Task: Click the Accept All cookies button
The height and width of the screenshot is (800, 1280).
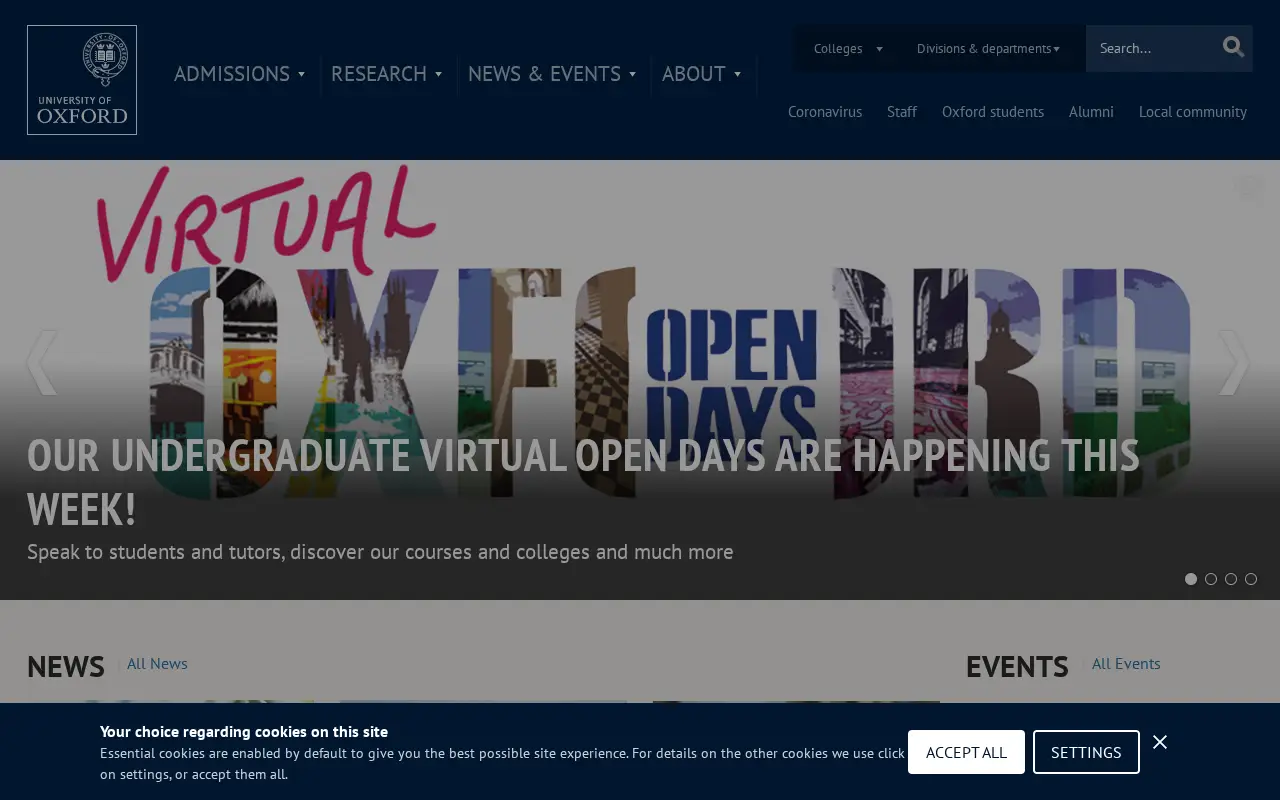Action: click(966, 752)
